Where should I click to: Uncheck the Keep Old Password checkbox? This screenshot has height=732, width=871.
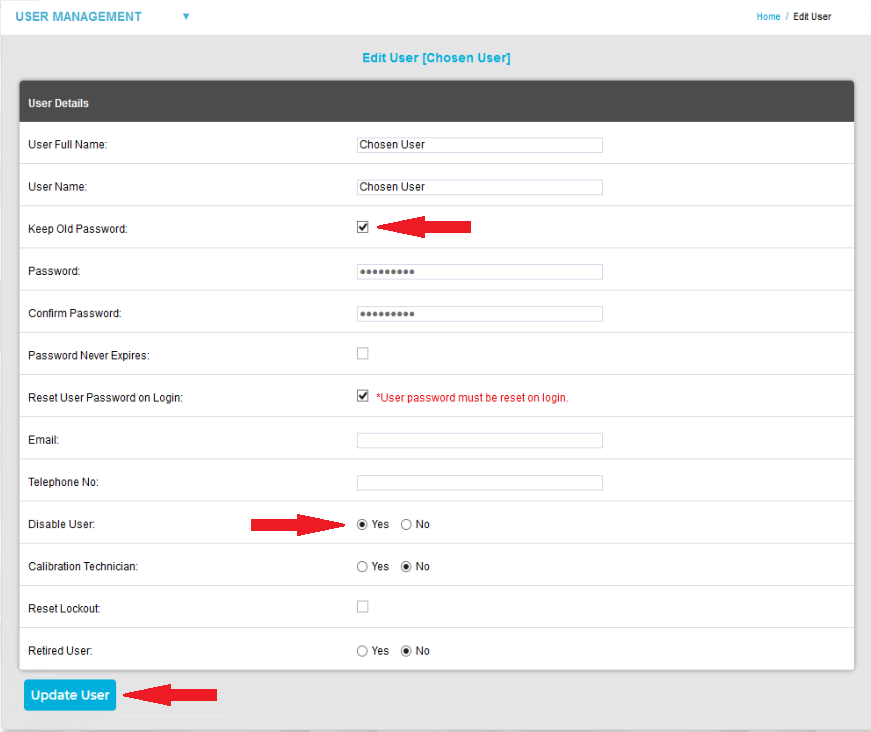[x=363, y=227]
